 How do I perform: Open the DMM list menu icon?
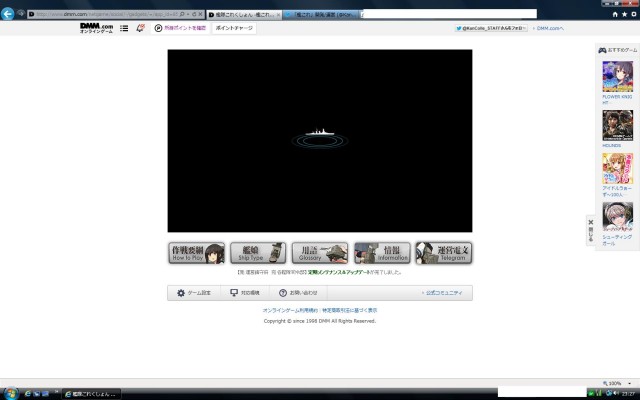pos(124,28)
